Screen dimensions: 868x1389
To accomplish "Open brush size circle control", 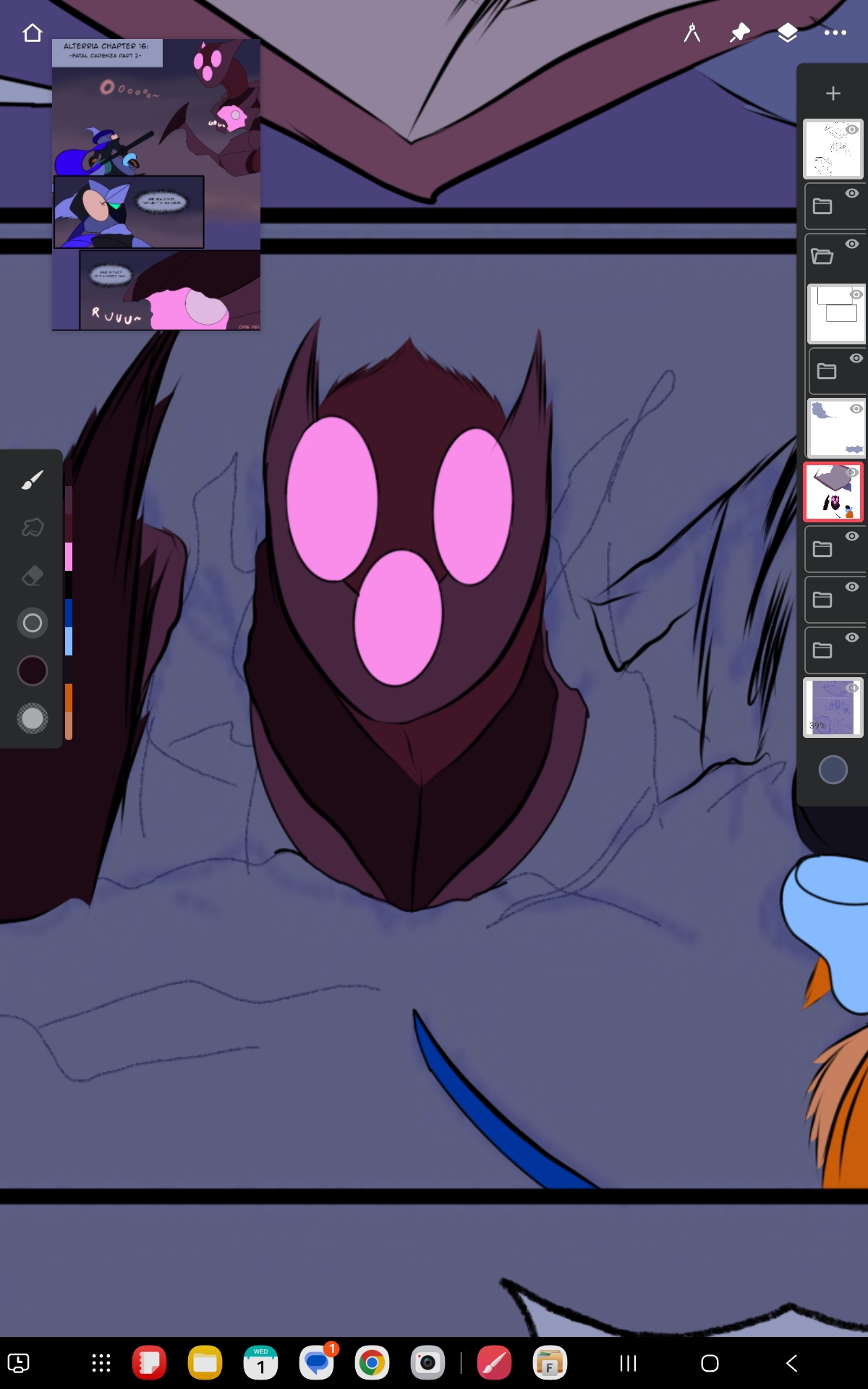I will coord(33,623).
